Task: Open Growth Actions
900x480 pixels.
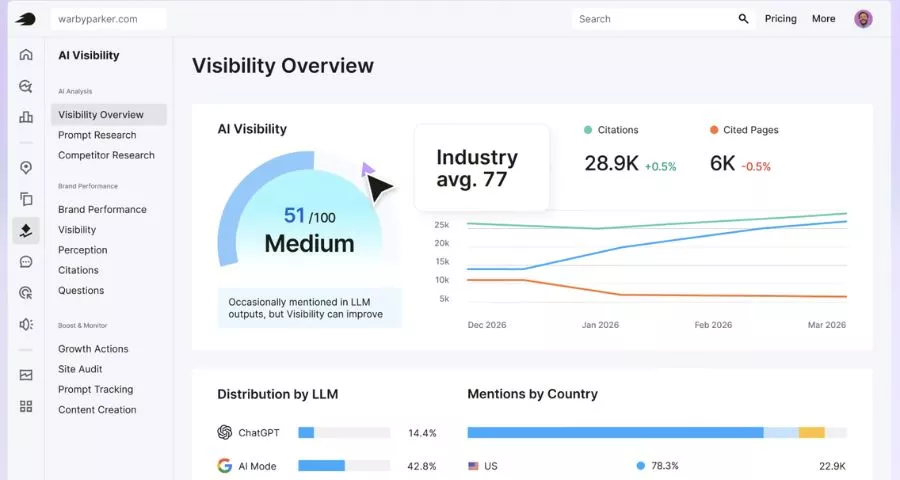Action: point(93,349)
